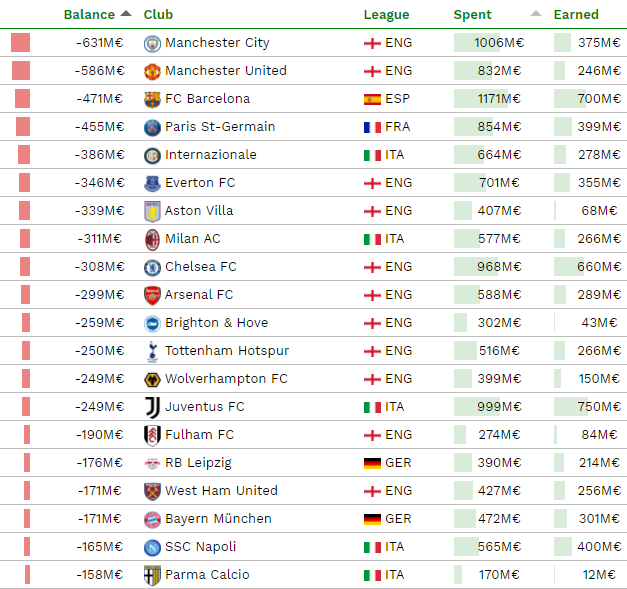Select the Club column header
This screenshot has width=627, height=589.
158,14
